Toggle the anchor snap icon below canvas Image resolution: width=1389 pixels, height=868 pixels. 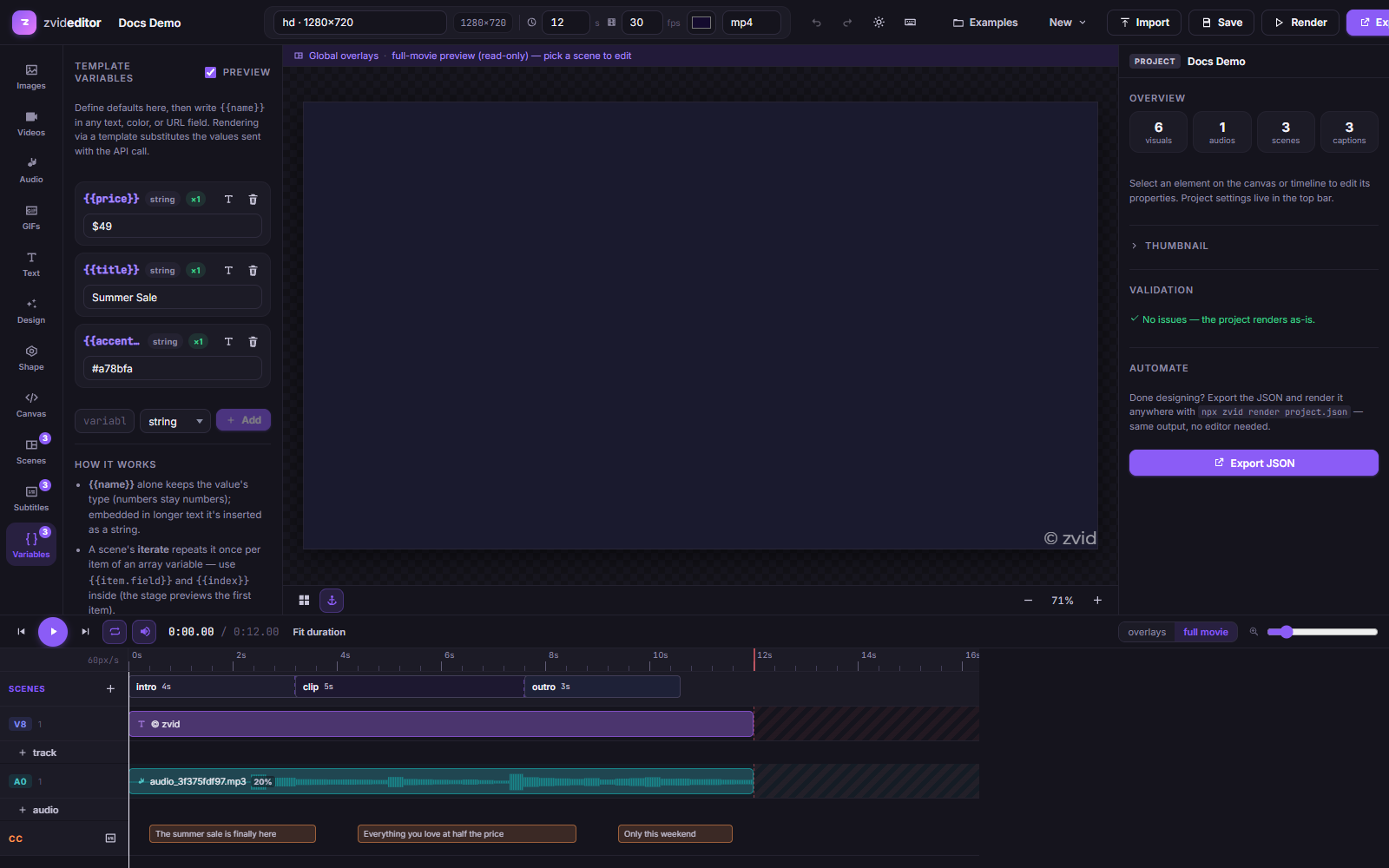[x=332, y=600]
